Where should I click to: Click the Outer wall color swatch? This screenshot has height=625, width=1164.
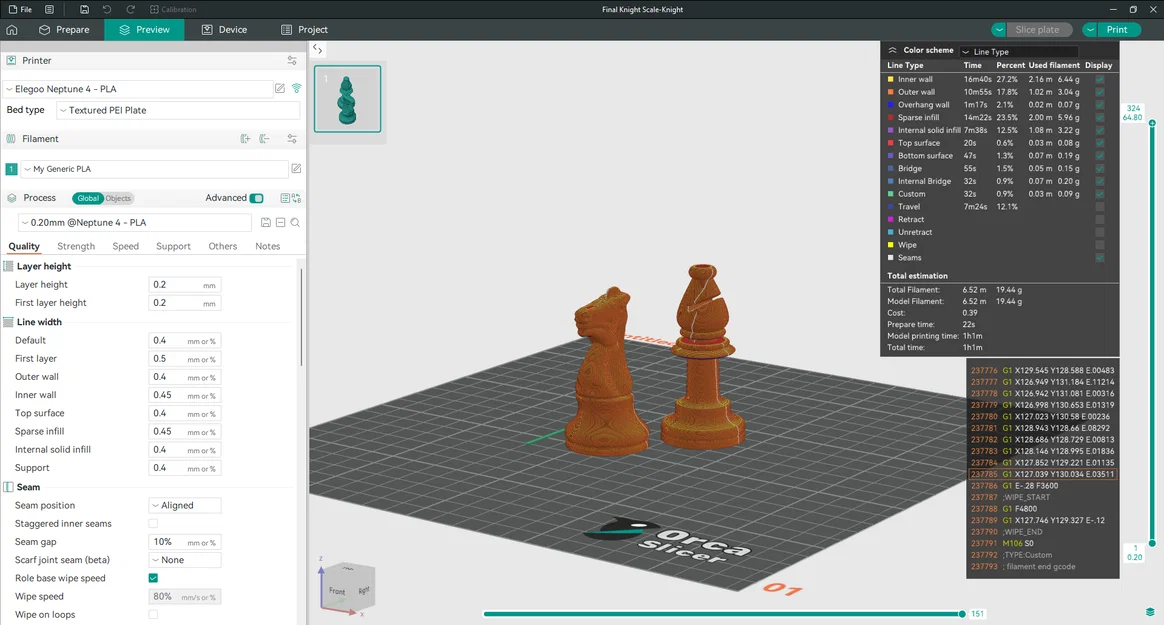tap(891, 92)
